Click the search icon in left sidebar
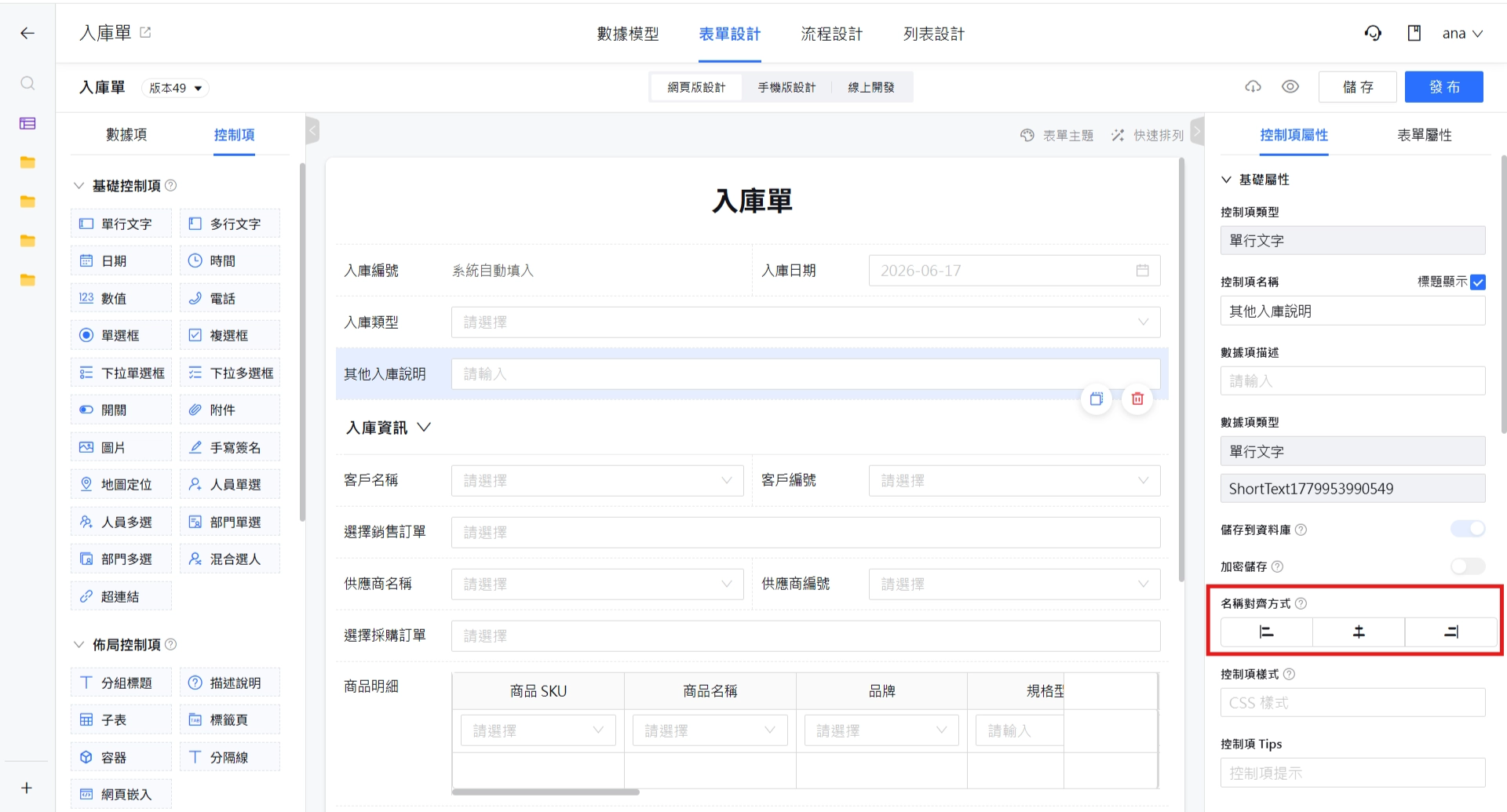 coord(27,83)
